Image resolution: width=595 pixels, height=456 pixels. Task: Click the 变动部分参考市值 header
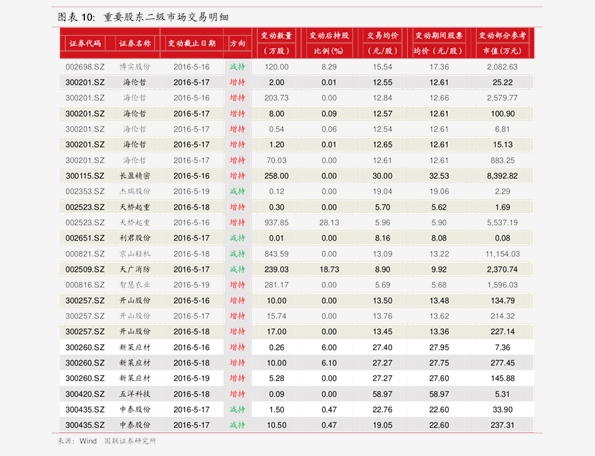point(502,43)
